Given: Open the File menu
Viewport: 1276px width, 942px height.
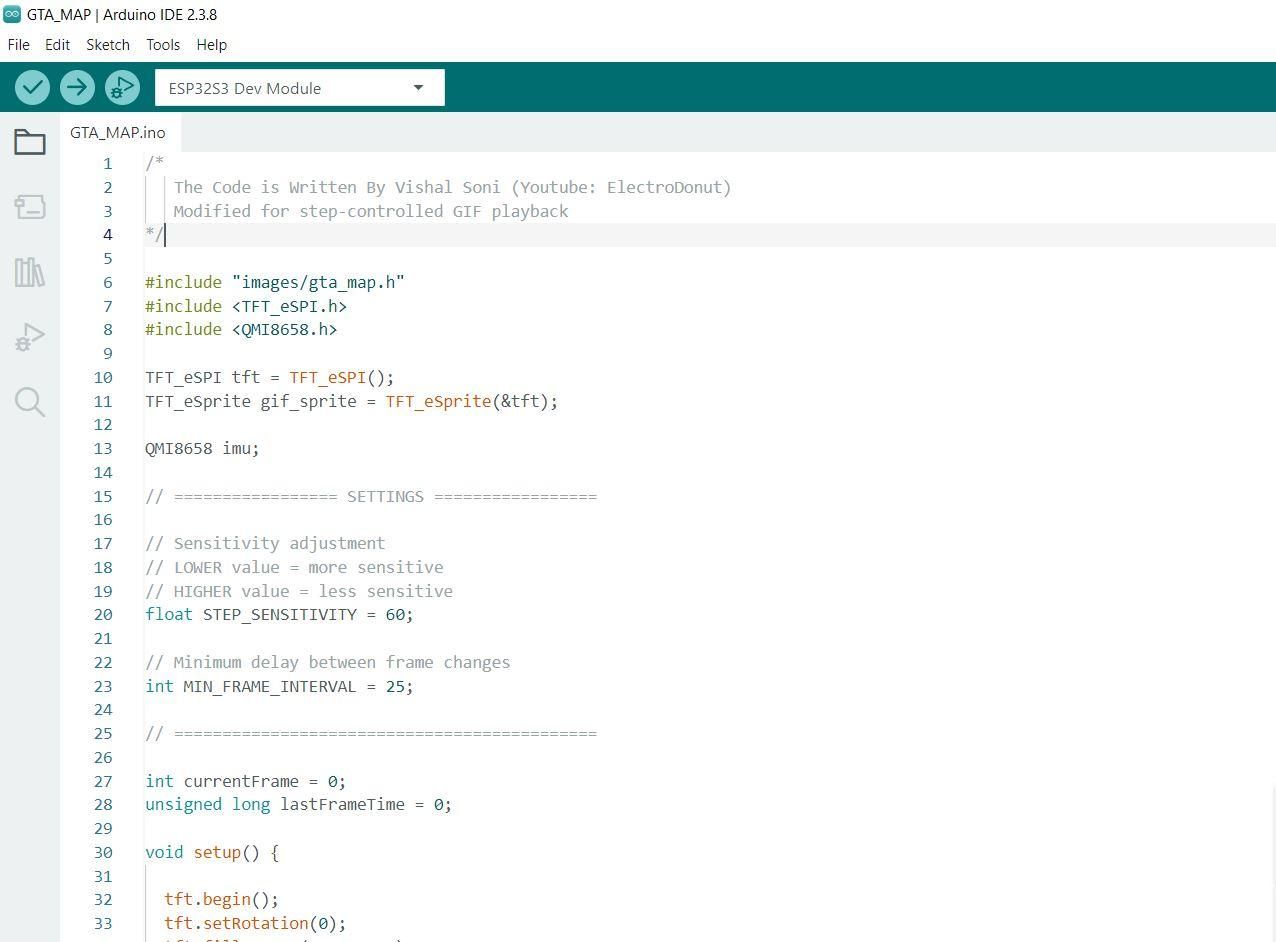Looking at the screenshot, I should point(19,45).
